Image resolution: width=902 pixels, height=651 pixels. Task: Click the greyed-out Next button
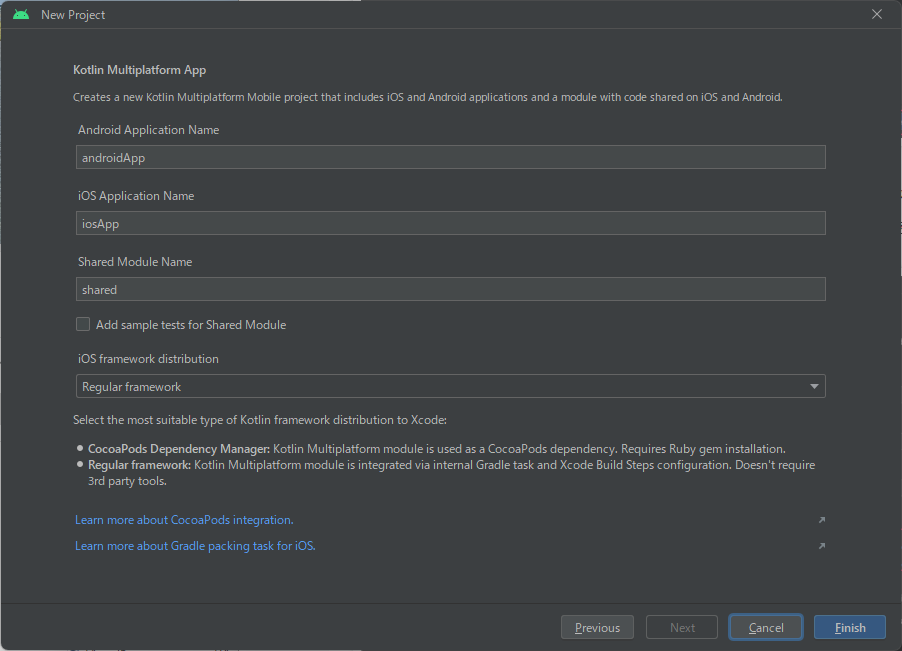coord(682,627)
